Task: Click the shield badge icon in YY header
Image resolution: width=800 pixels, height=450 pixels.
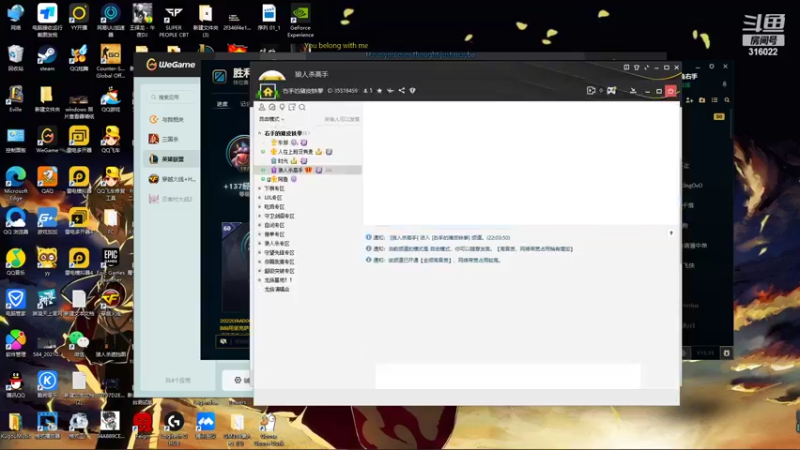Action: click(412, 91)
